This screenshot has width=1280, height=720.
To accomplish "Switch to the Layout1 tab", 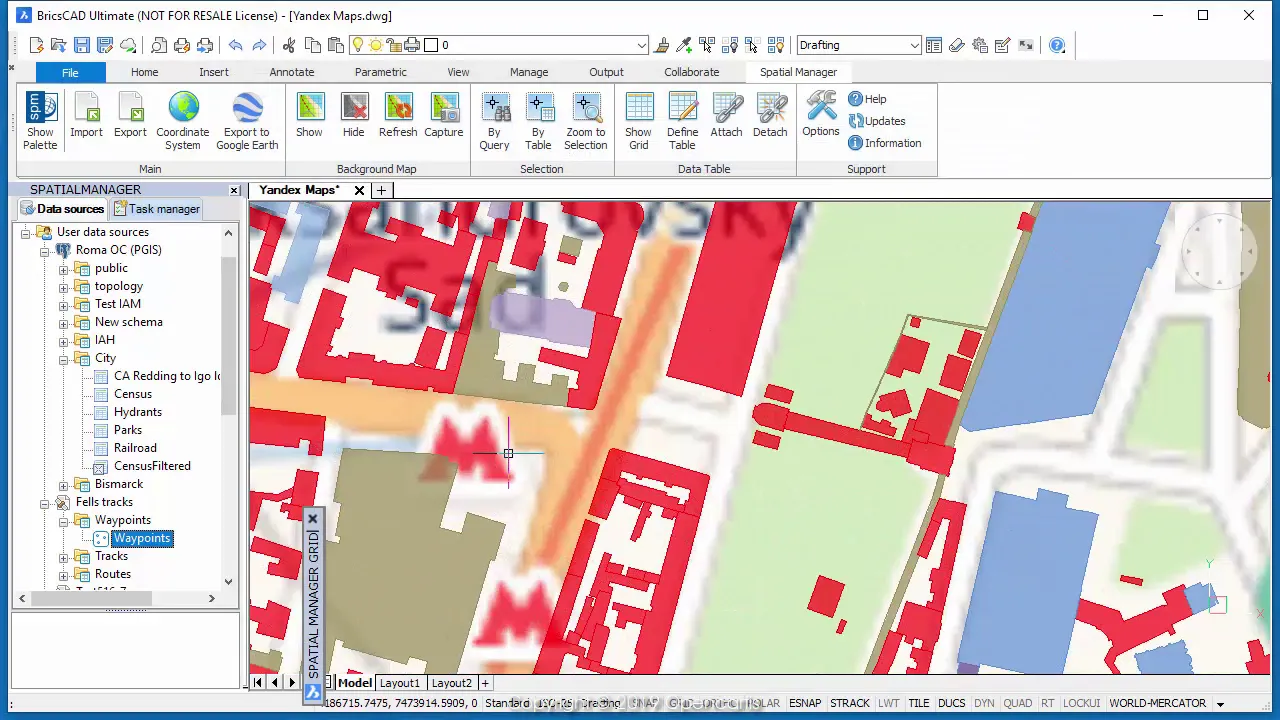I will pos(399,683).
